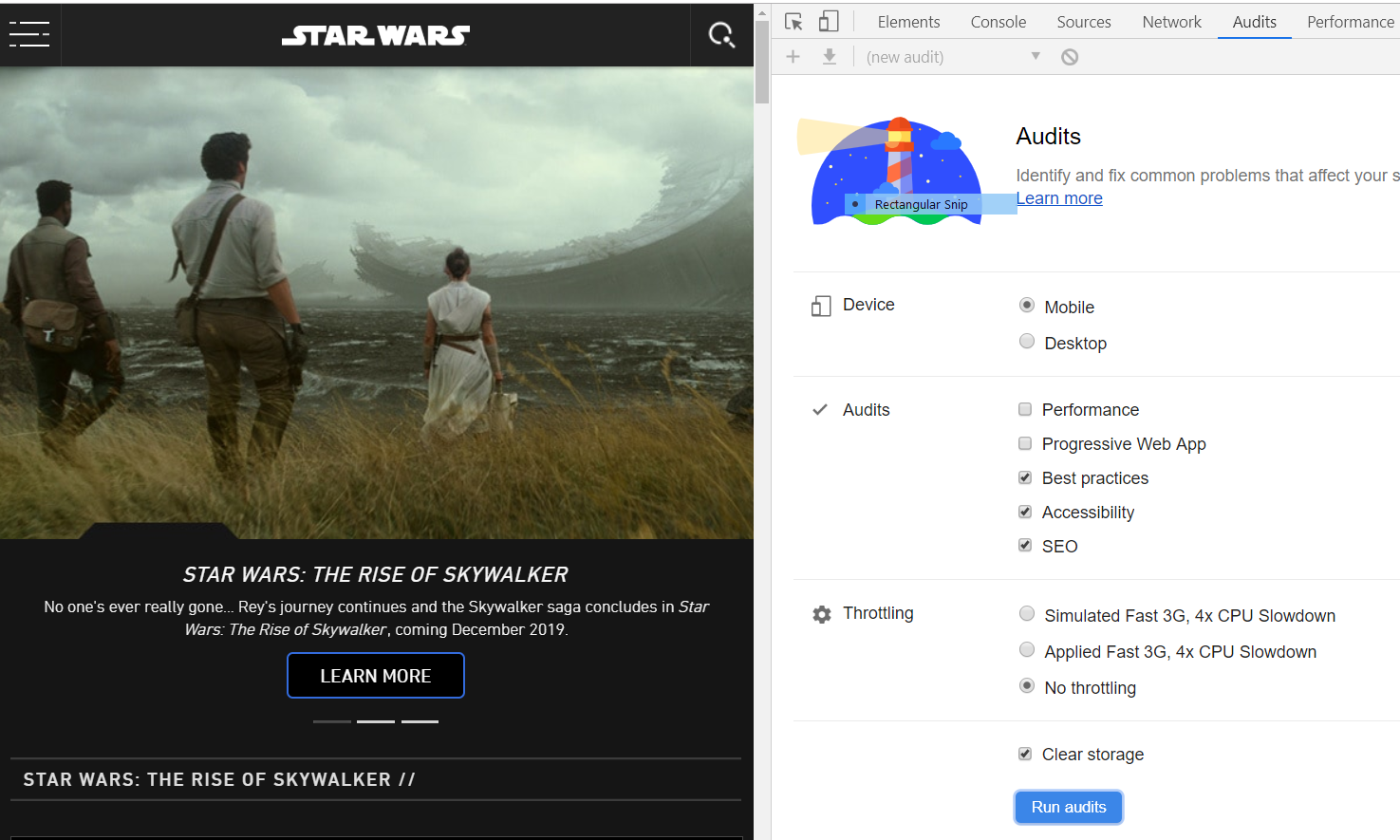1400x840 pixels.
Task: Open the Sources tab
Action: (1084, 22)
